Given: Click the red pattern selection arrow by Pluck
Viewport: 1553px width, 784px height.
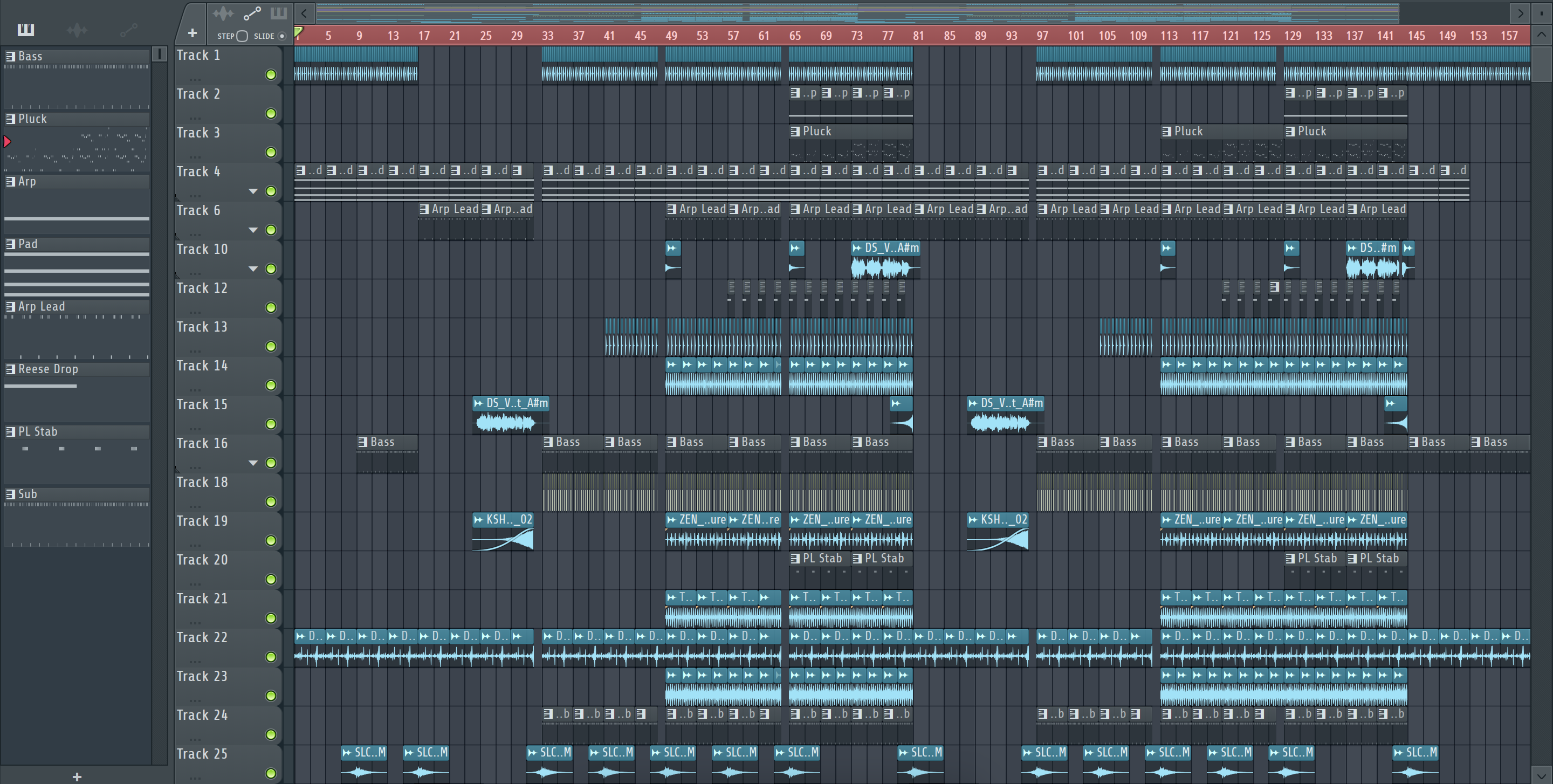Looking at the screenshot, I should (6, 142).
